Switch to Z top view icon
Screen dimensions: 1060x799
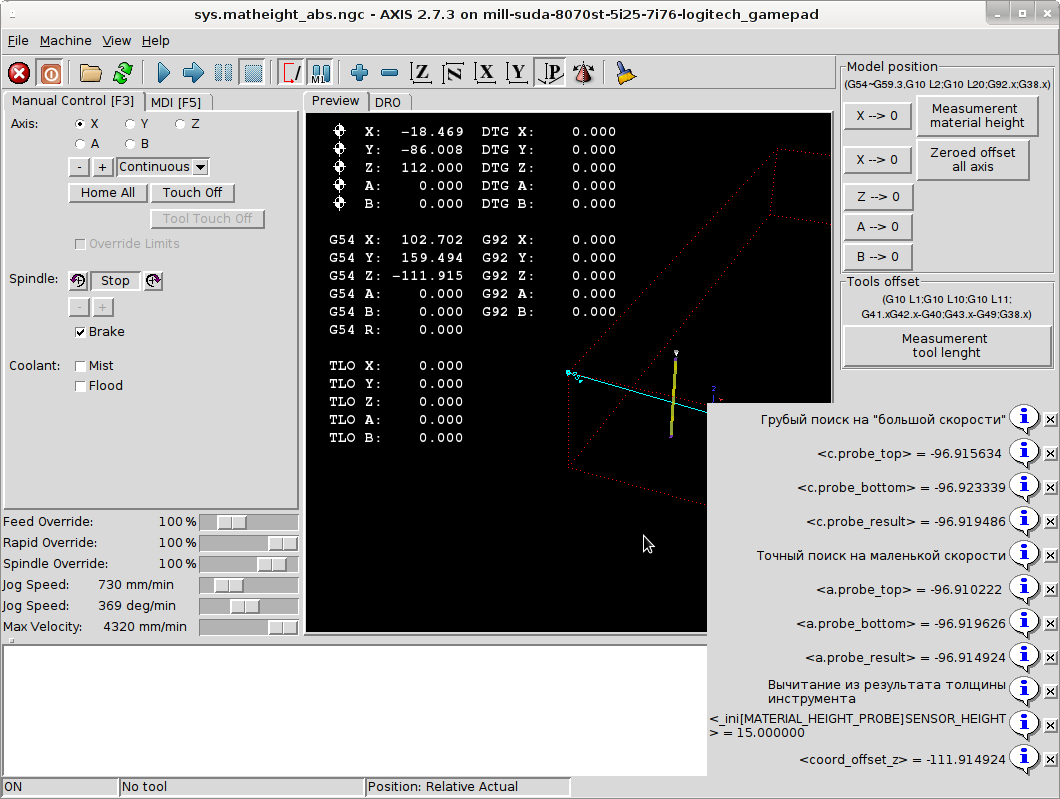tap(421, 73)
